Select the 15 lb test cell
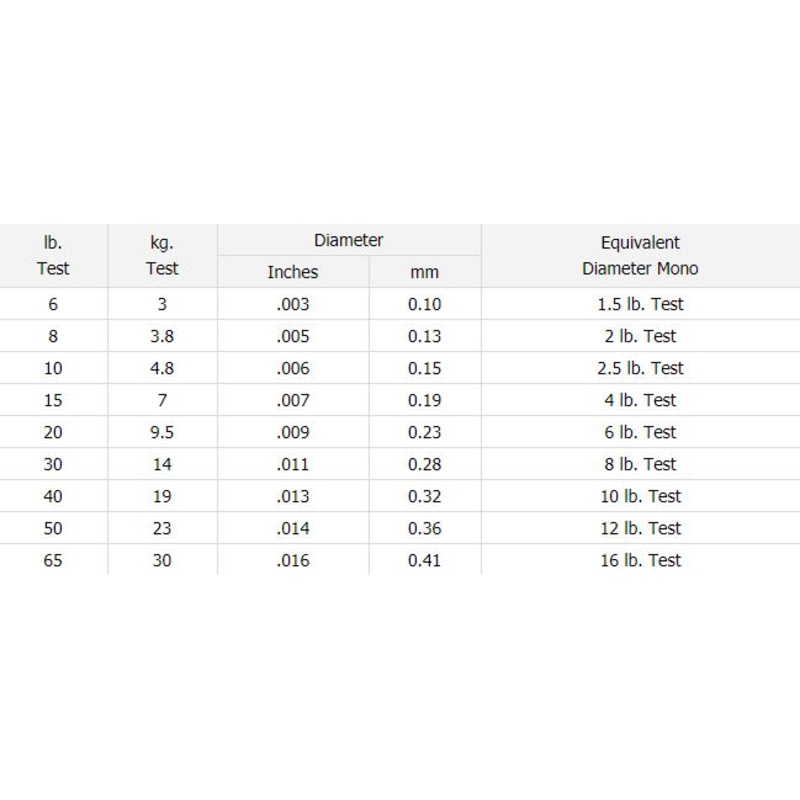 [x=53, y=400]
